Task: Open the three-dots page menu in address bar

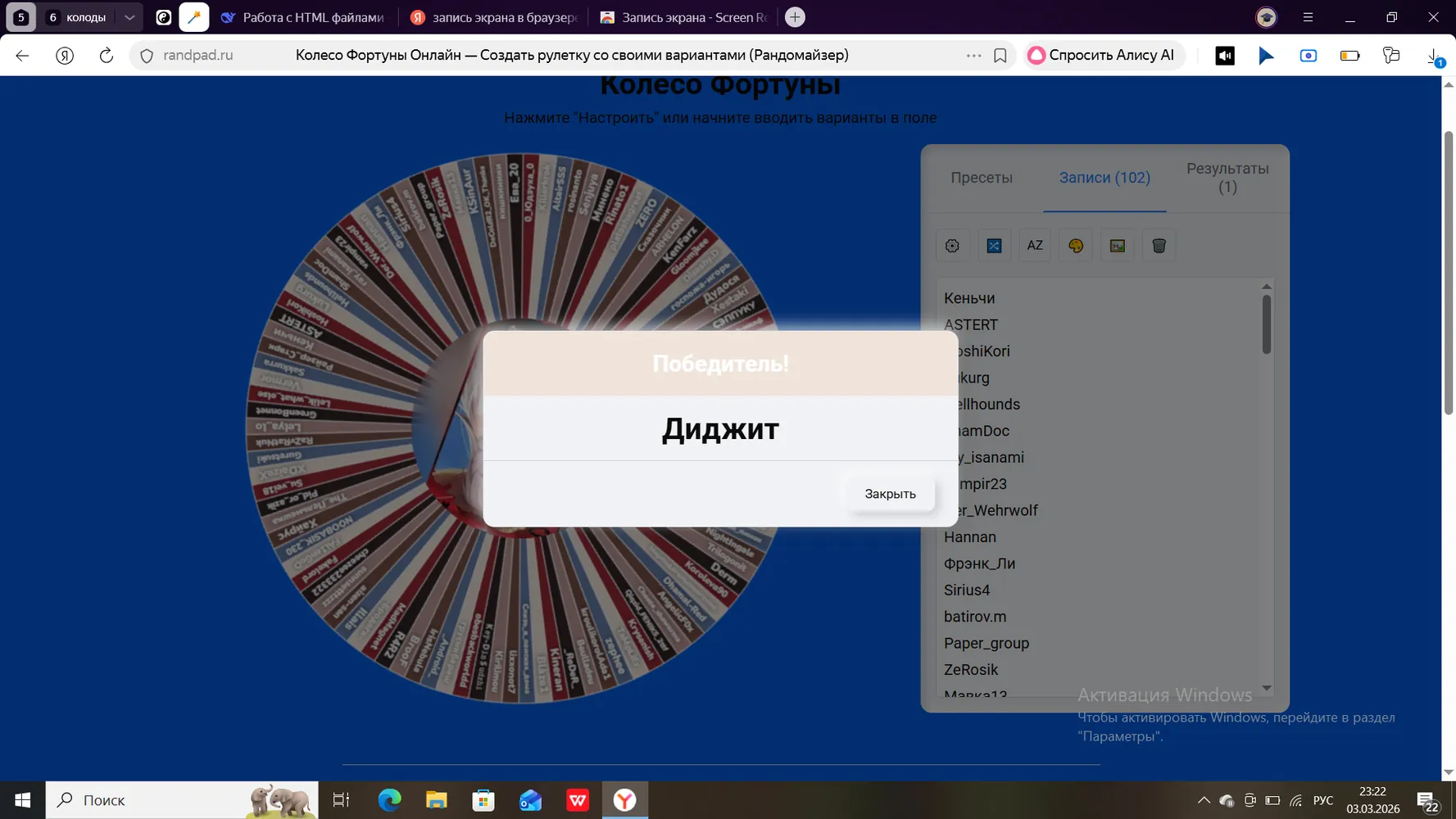Action: (x=973, y=56)
